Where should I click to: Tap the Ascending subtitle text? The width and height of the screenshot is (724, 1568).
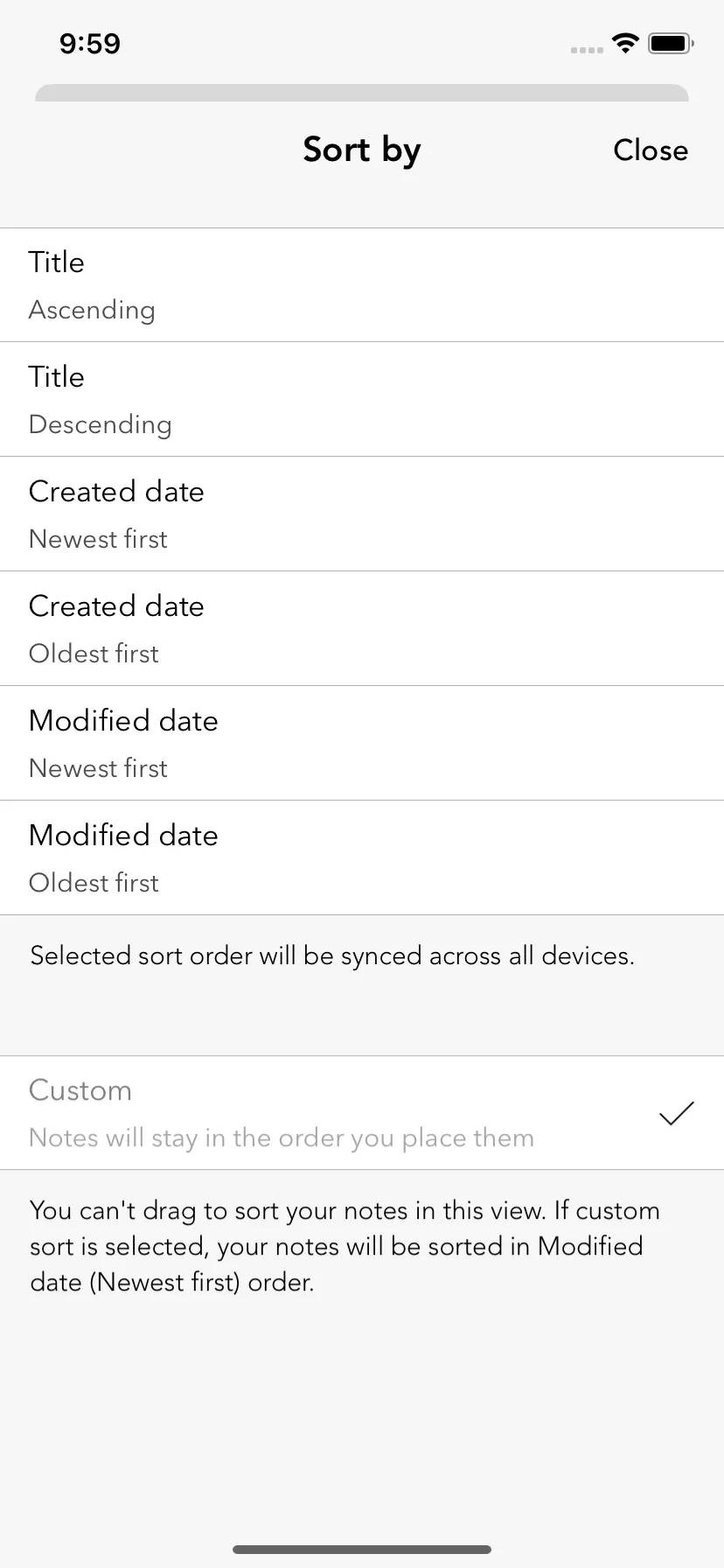pos(92,310)
